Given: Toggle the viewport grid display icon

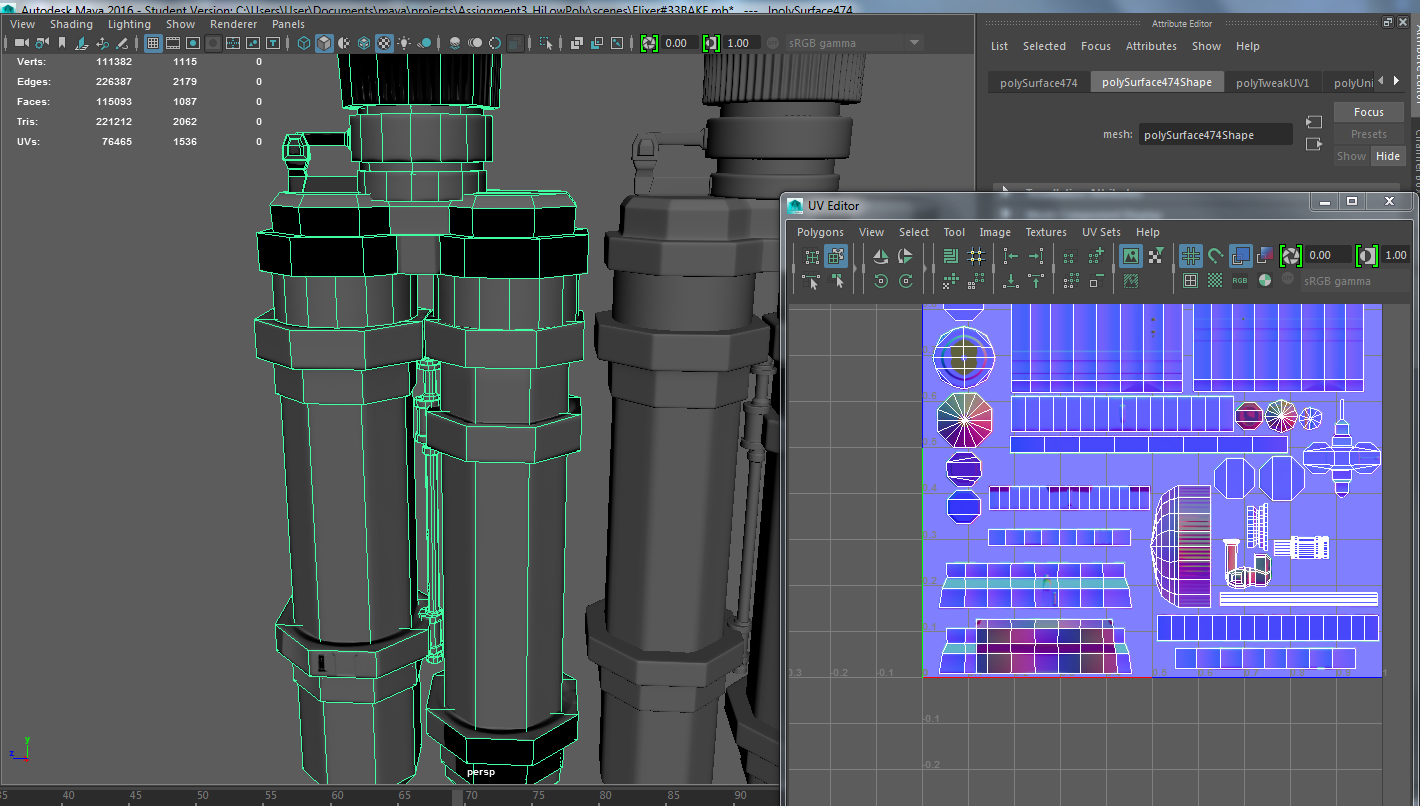Looking at the screenshot, I should click(x=153, y=43).
